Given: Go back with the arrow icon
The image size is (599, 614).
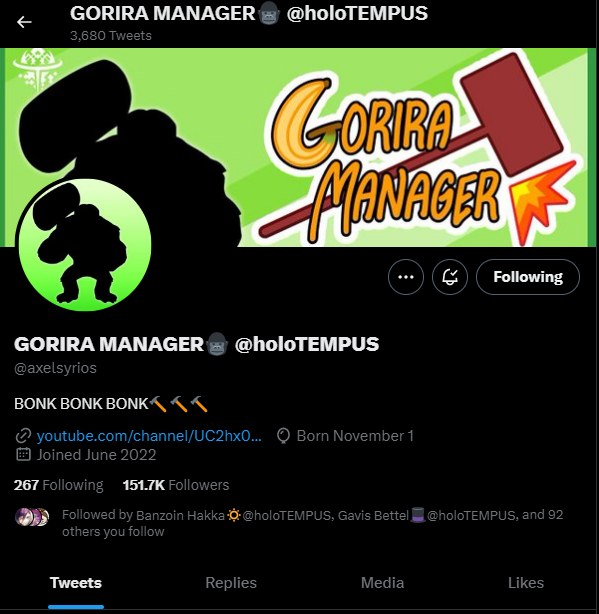Looking at the screenshot, I should (x=24, y=22).
